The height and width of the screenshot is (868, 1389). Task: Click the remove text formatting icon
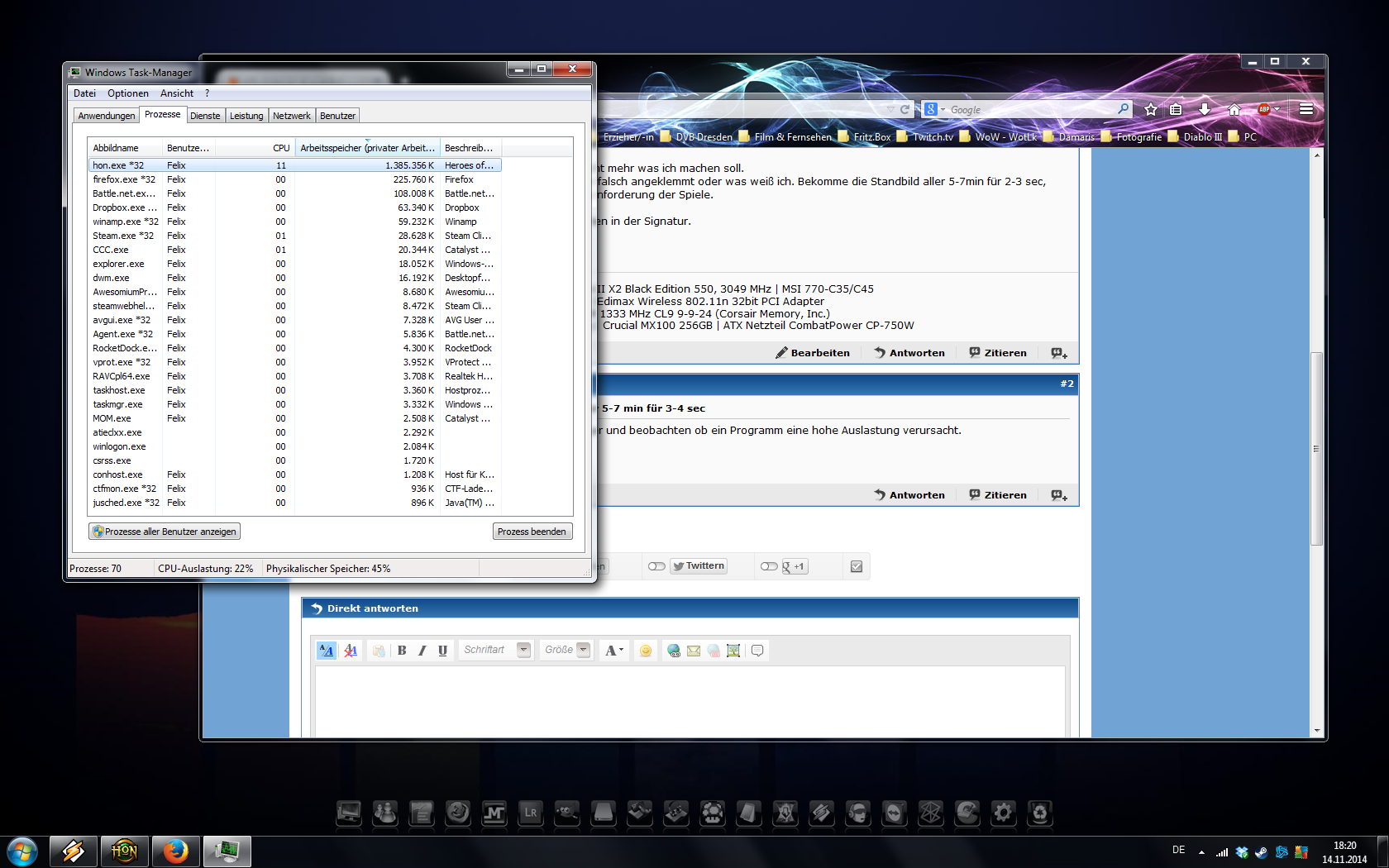(x=351, y=651)
